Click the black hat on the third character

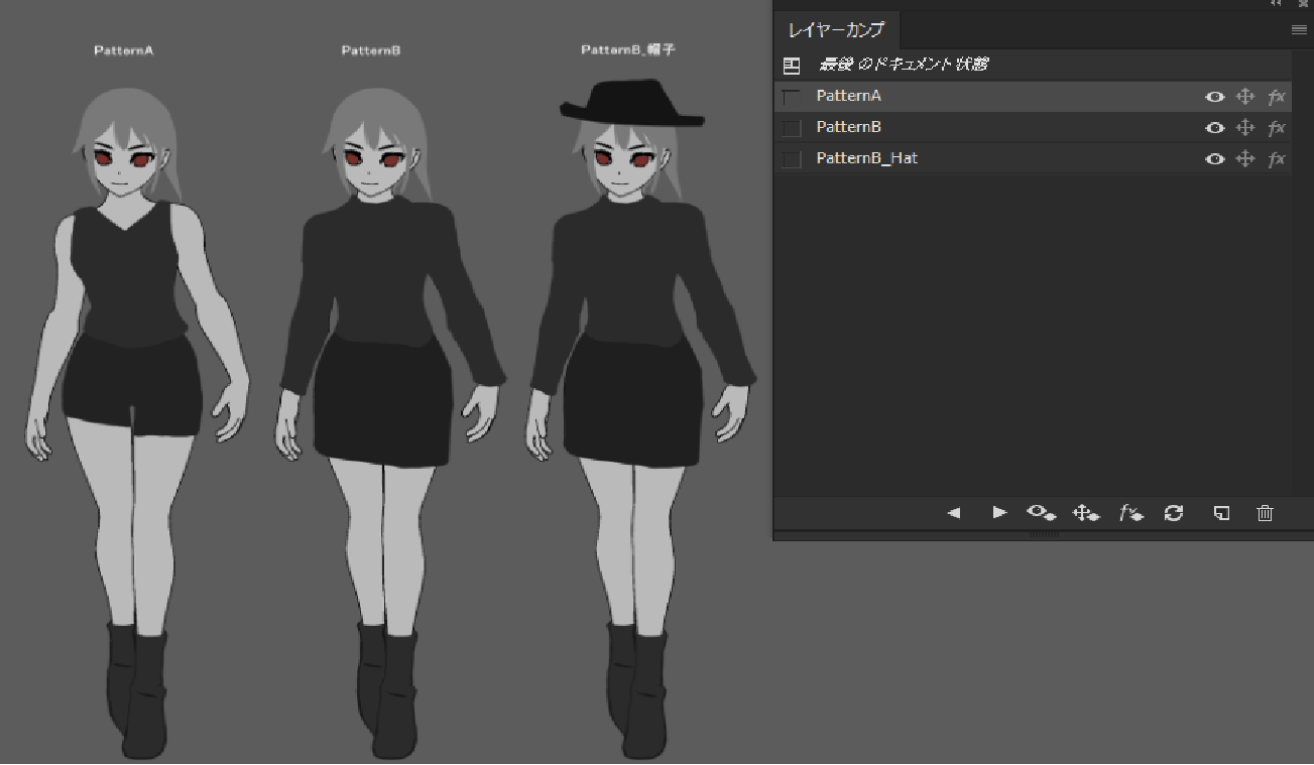point(630,101)
